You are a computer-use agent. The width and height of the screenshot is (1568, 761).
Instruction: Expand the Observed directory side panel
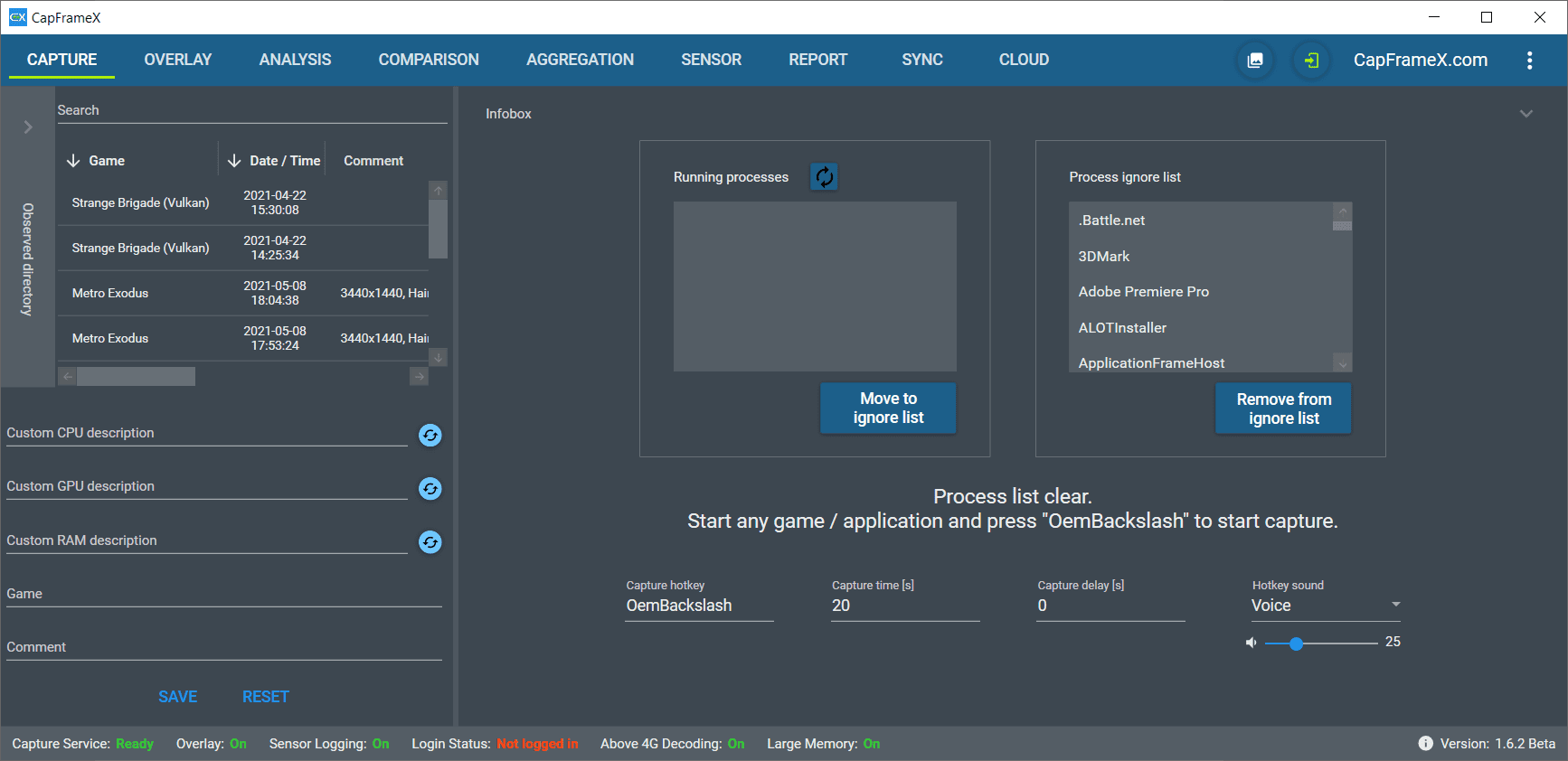pyautogui.click(x=28, y=127)
